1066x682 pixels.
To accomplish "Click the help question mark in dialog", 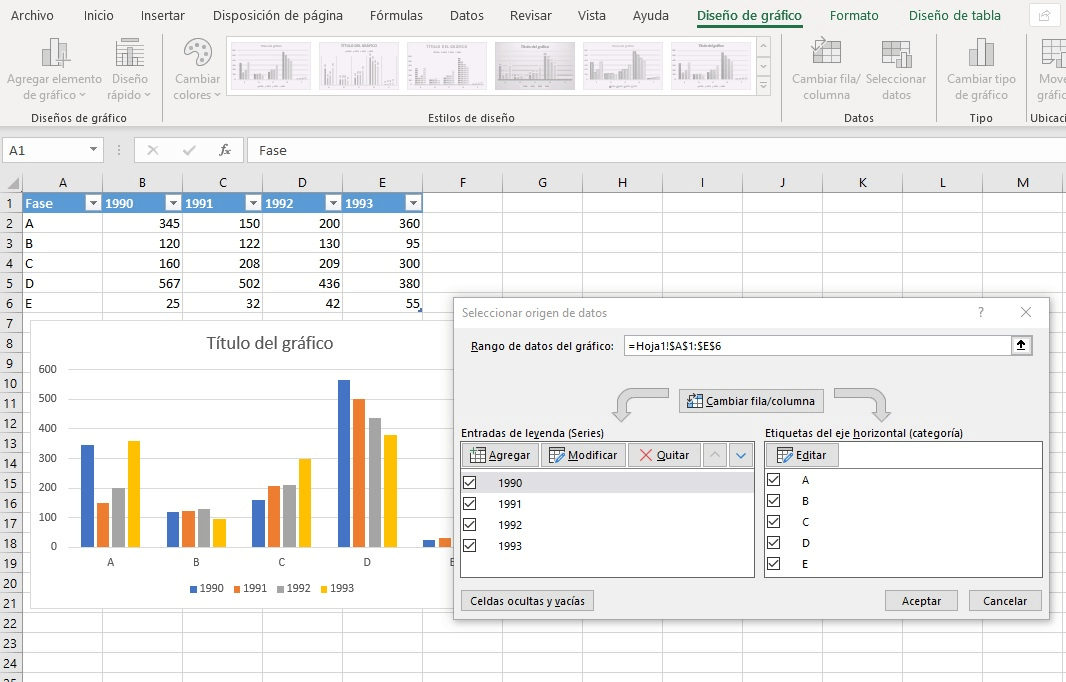I will [x=980, y=312].
